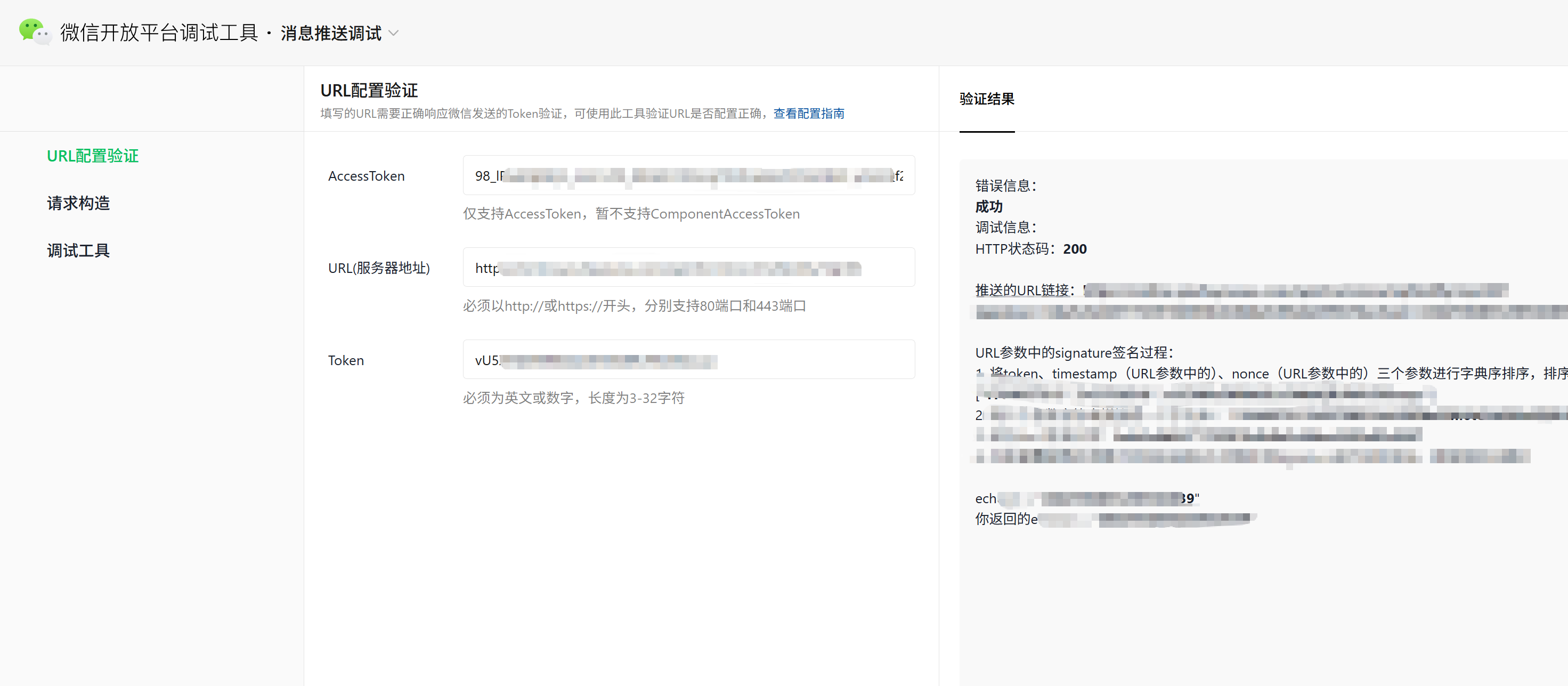Click the HTTP状态码 200 line

point(1030,249)
